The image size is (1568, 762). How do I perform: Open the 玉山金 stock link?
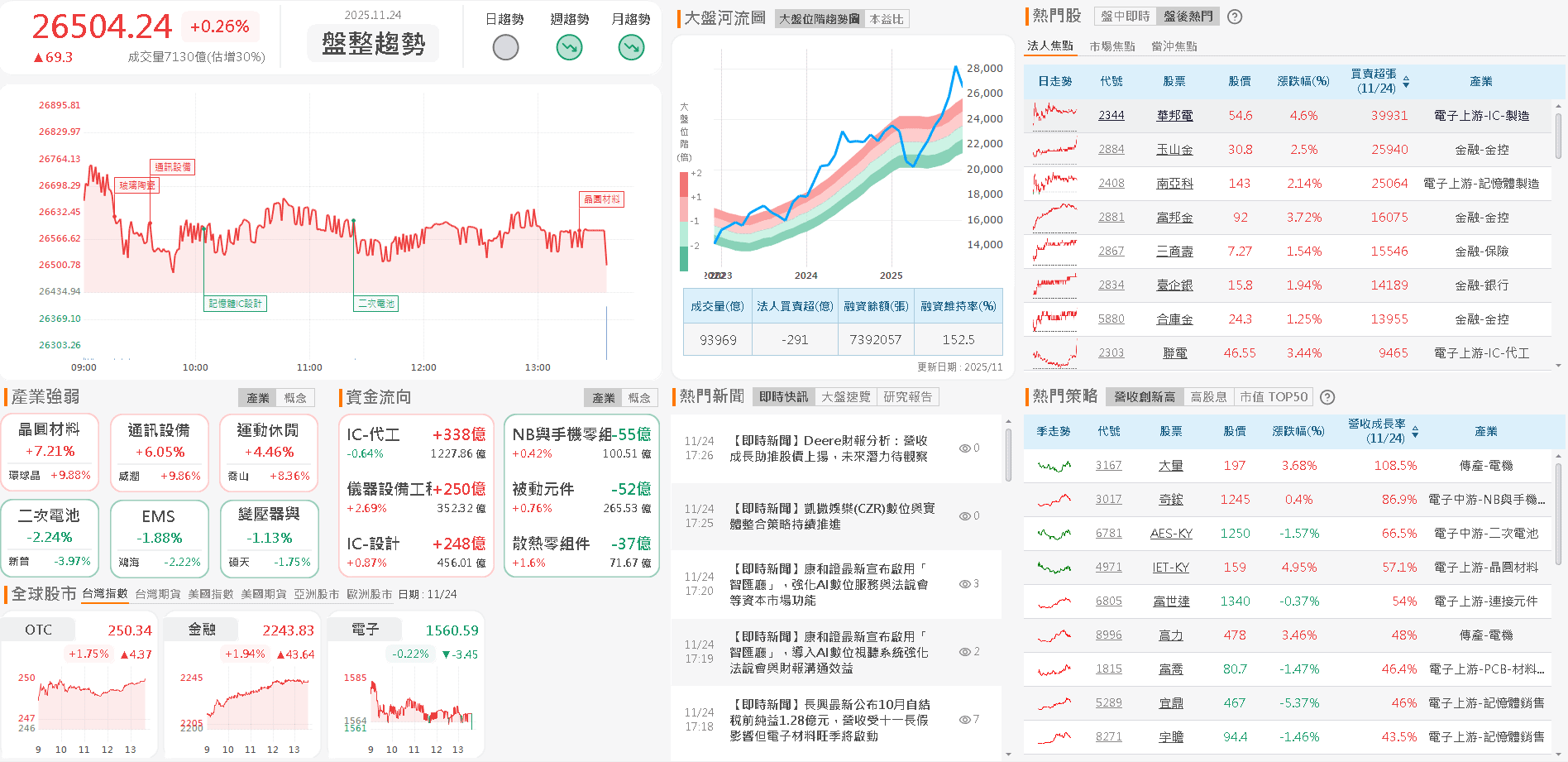[x=1174, y=149]
